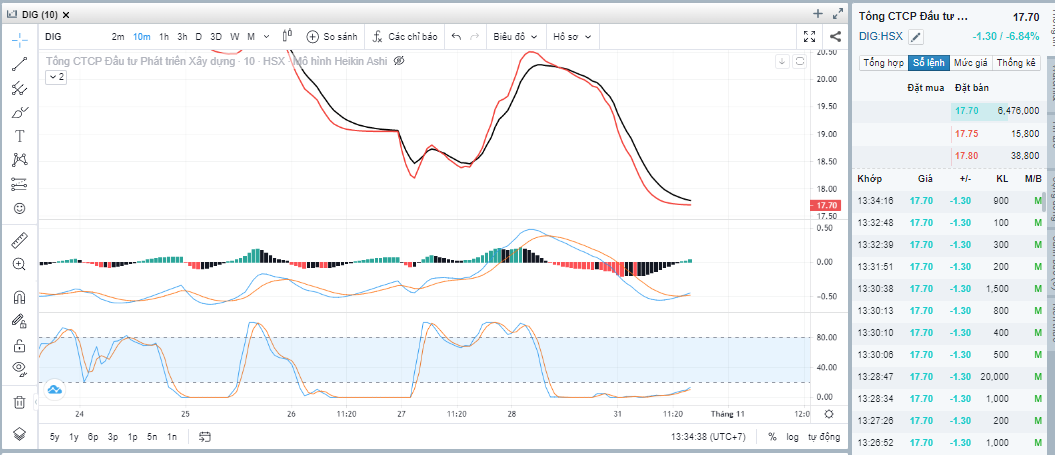Open the Mức giá tab
Viewport: 1055px width, 455px height.
(x=970, y=63)
